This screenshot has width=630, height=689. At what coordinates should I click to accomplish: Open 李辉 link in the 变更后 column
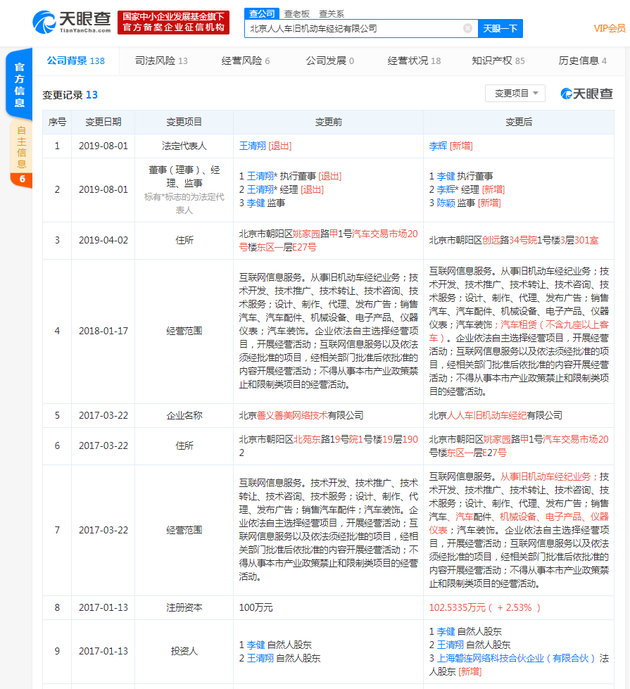coord(437,146)
